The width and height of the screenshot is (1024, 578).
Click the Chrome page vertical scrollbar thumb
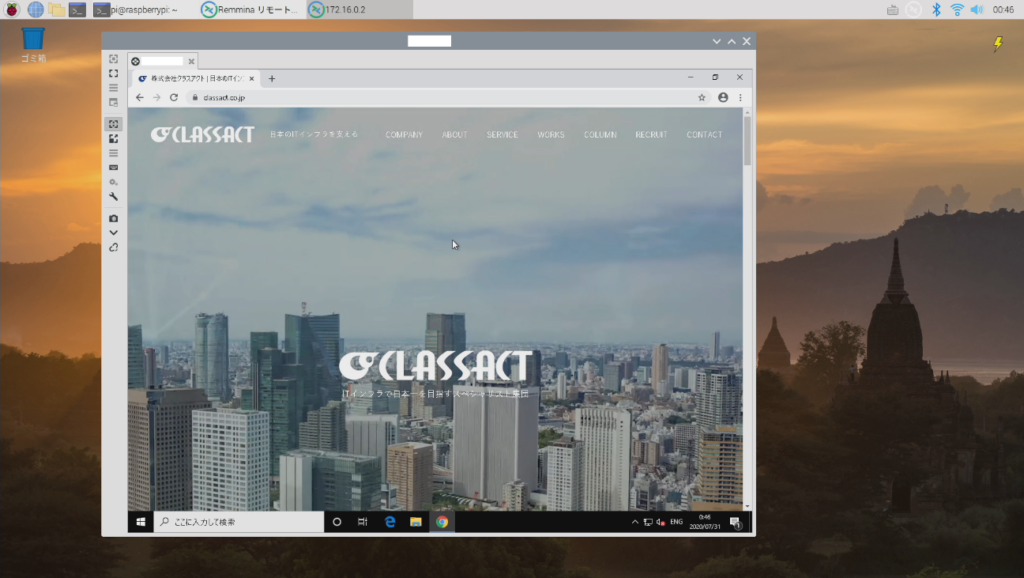coord(747,140)
